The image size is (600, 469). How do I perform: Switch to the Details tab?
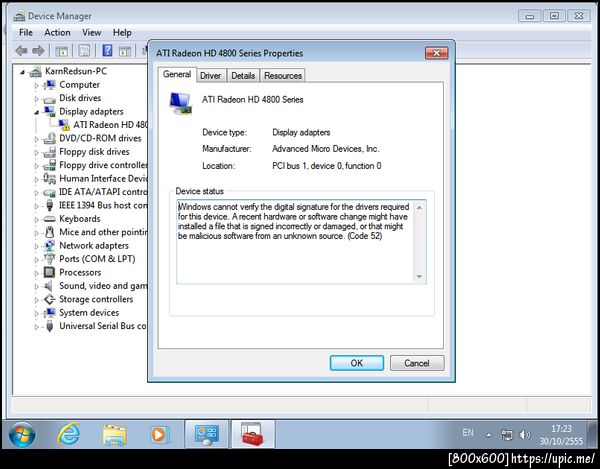pos(243,76)
